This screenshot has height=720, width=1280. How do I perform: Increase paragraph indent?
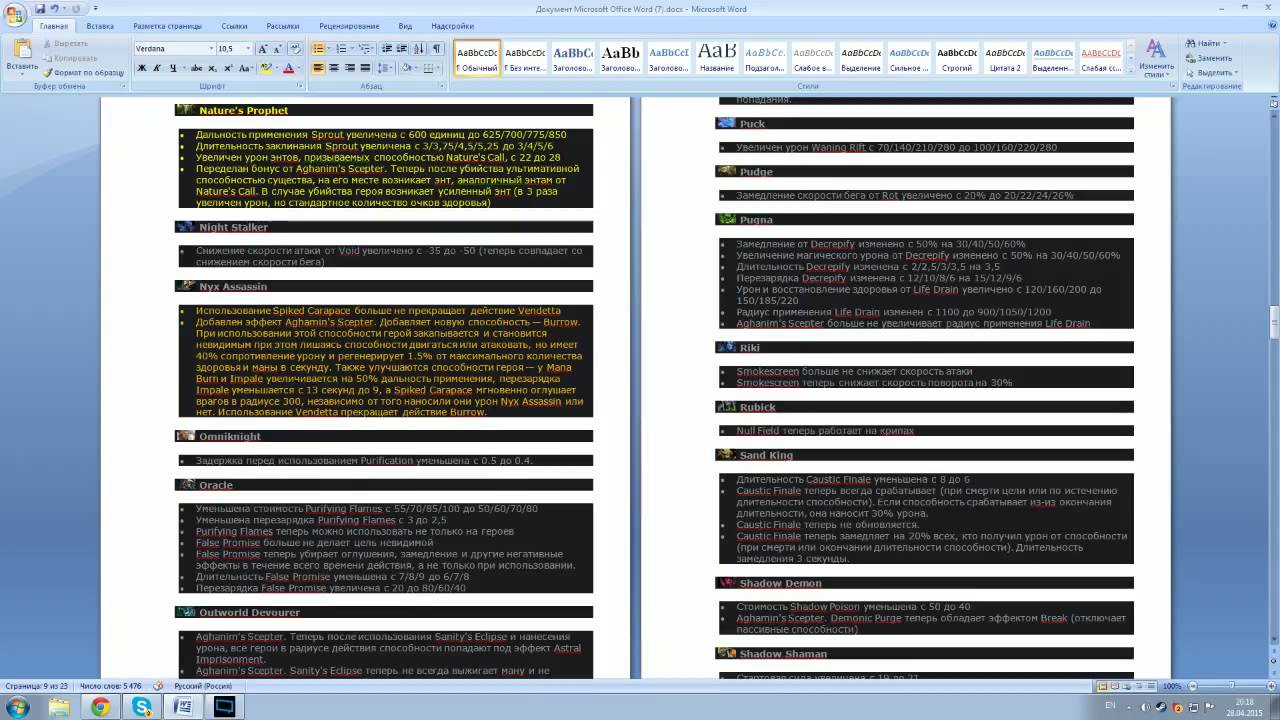coord(402,48)
